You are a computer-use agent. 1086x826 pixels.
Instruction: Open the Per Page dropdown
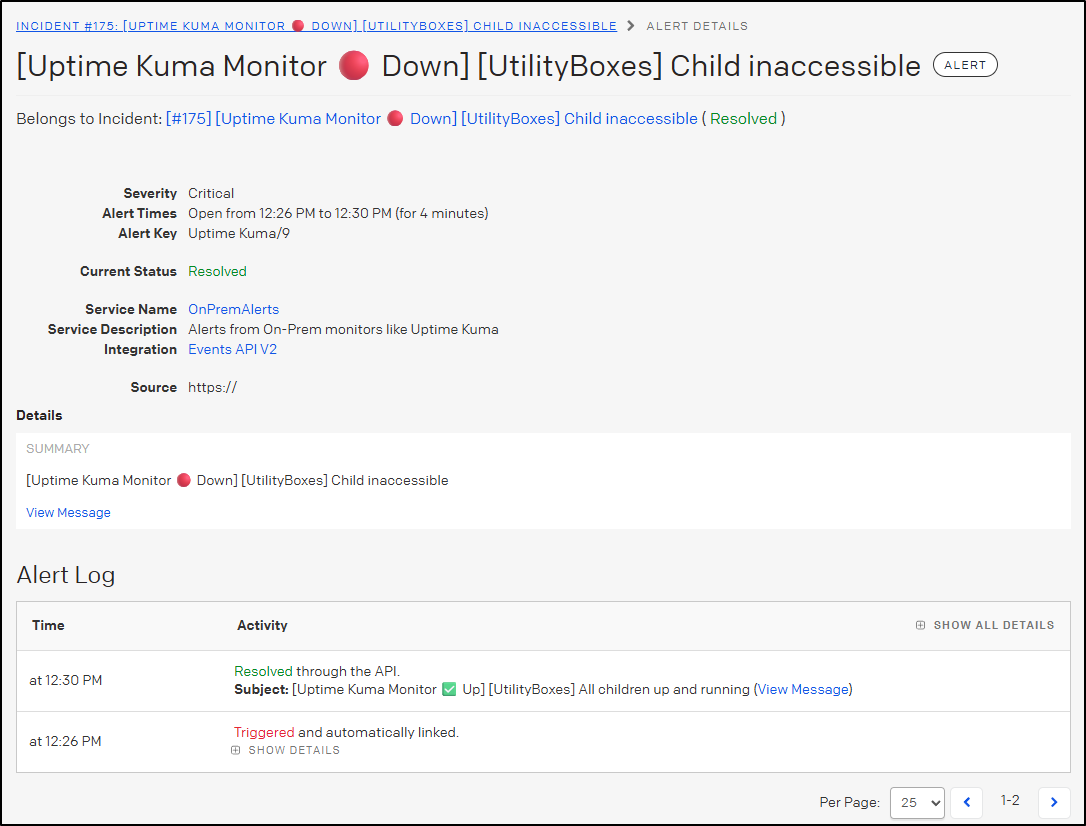(x=917, y=802)
